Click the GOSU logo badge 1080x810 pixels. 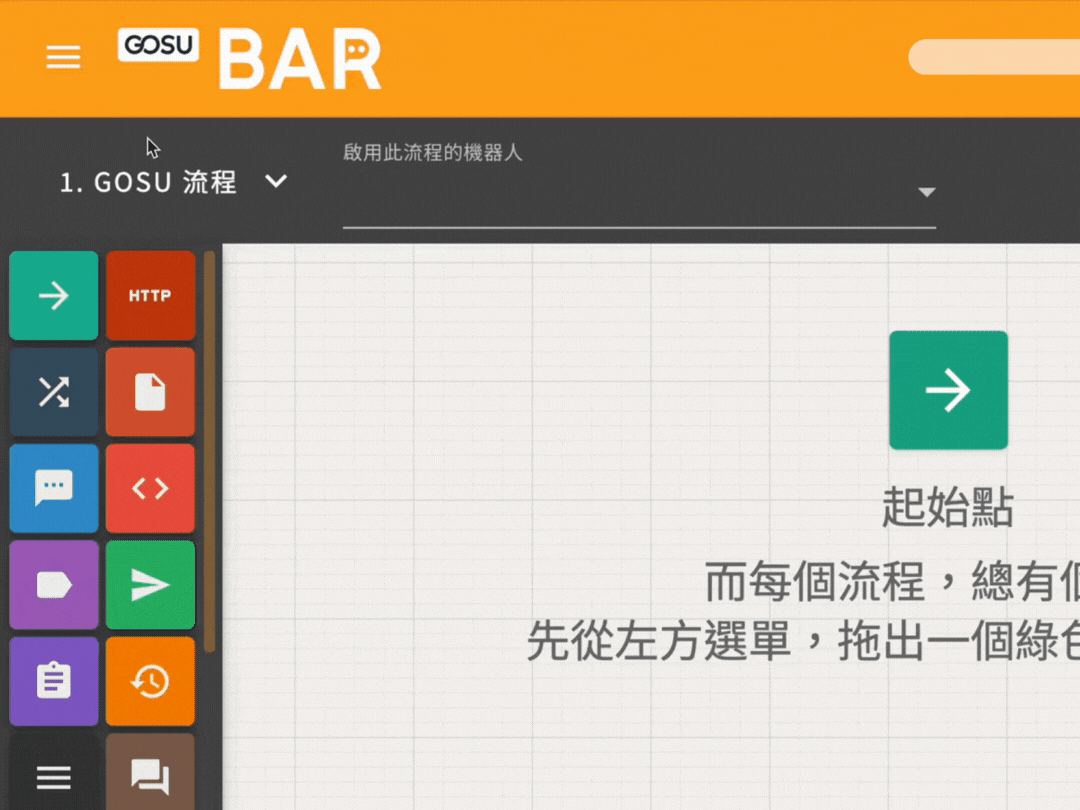click(158, 46)
